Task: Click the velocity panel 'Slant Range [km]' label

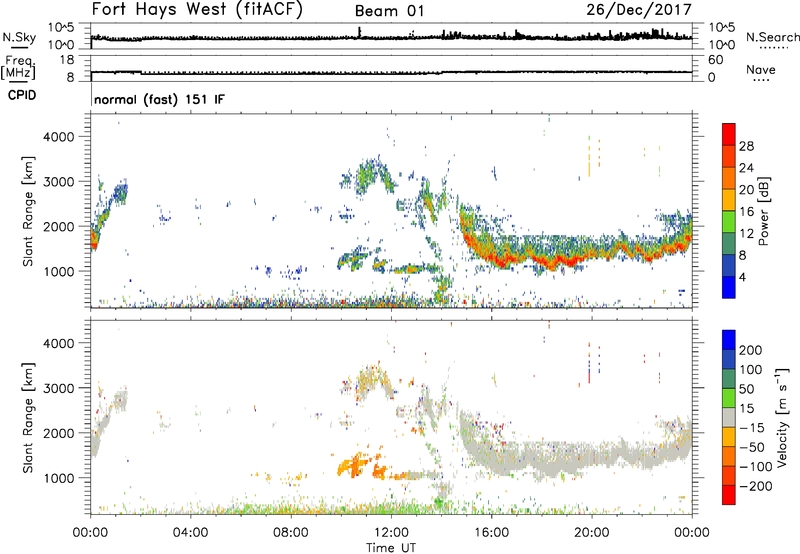Action: click(x=28, y=418)
